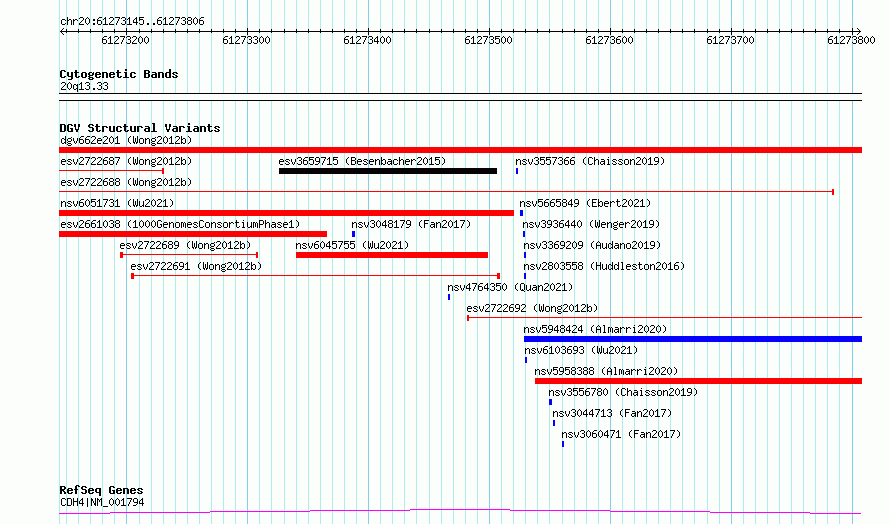890x524 pixels.
Task: Open nsv5665849 (Ebert2021) variant label
Action: (585, 203)
